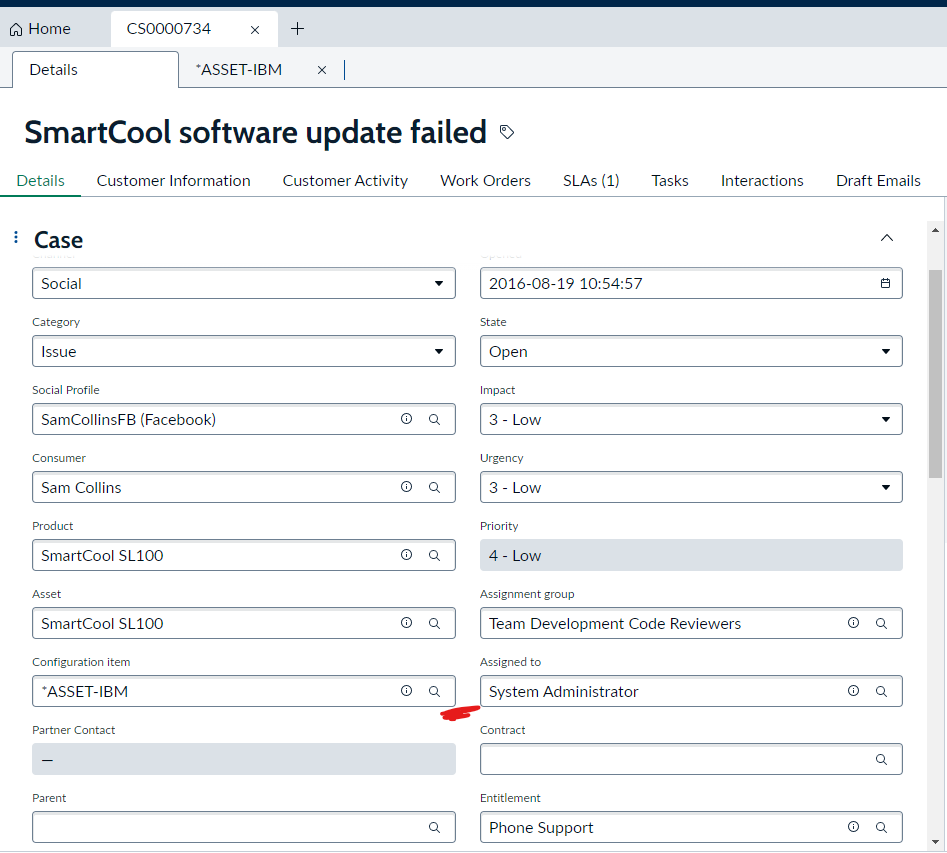This screenshot has height=853, width=947.
Task: Open a new tab with the plus icon
Action: coord(297,28)
